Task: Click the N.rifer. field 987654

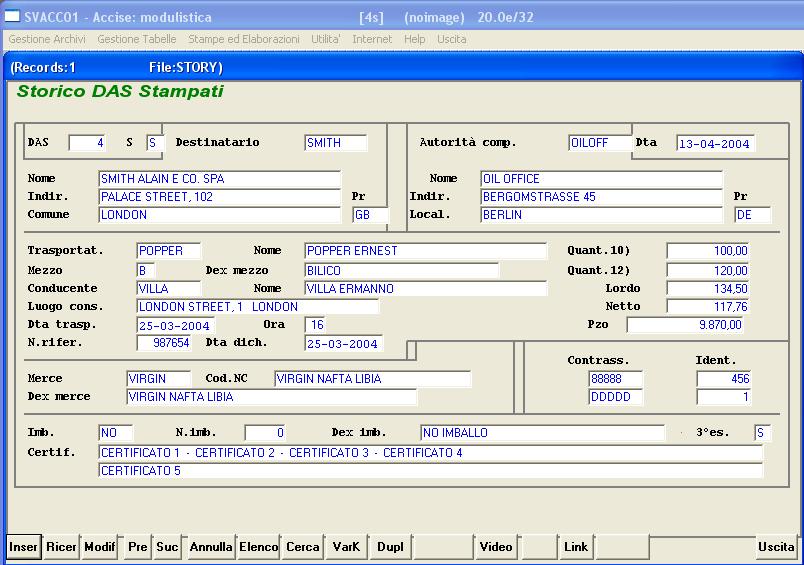Action: click(164, 343)
